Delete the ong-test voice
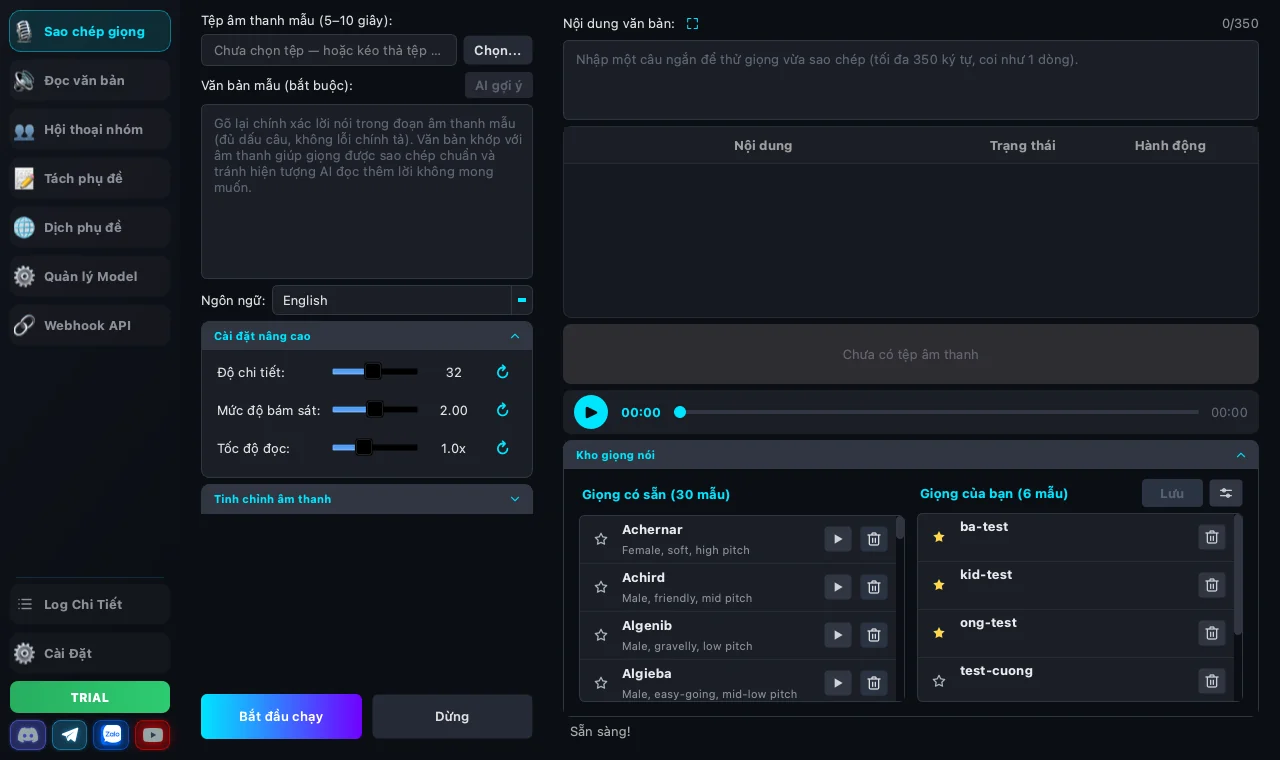 [1212, 633]
